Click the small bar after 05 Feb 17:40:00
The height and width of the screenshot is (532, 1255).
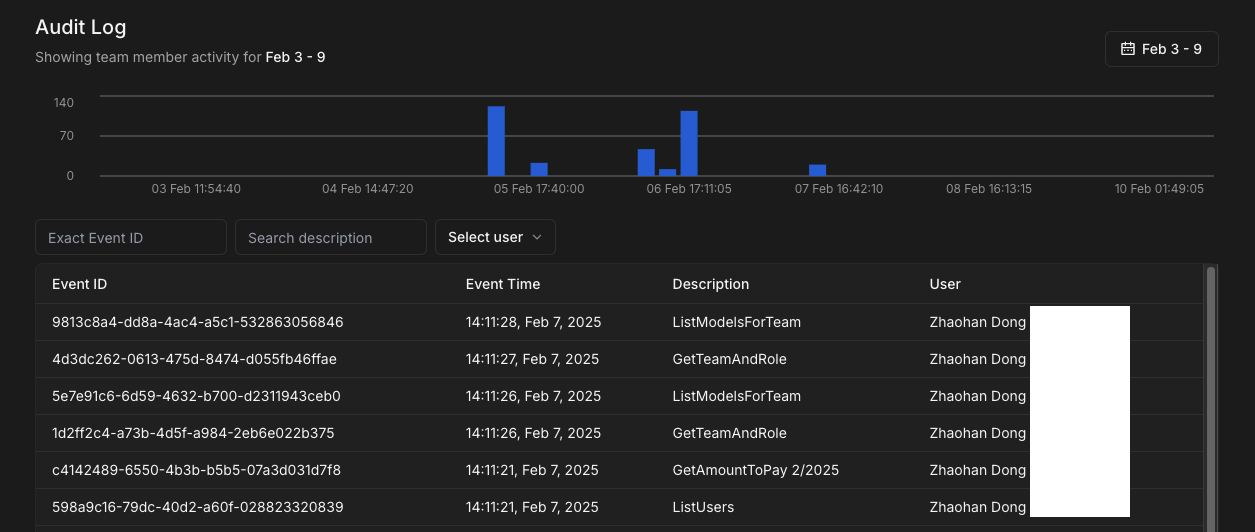click(x=539, y=169)
